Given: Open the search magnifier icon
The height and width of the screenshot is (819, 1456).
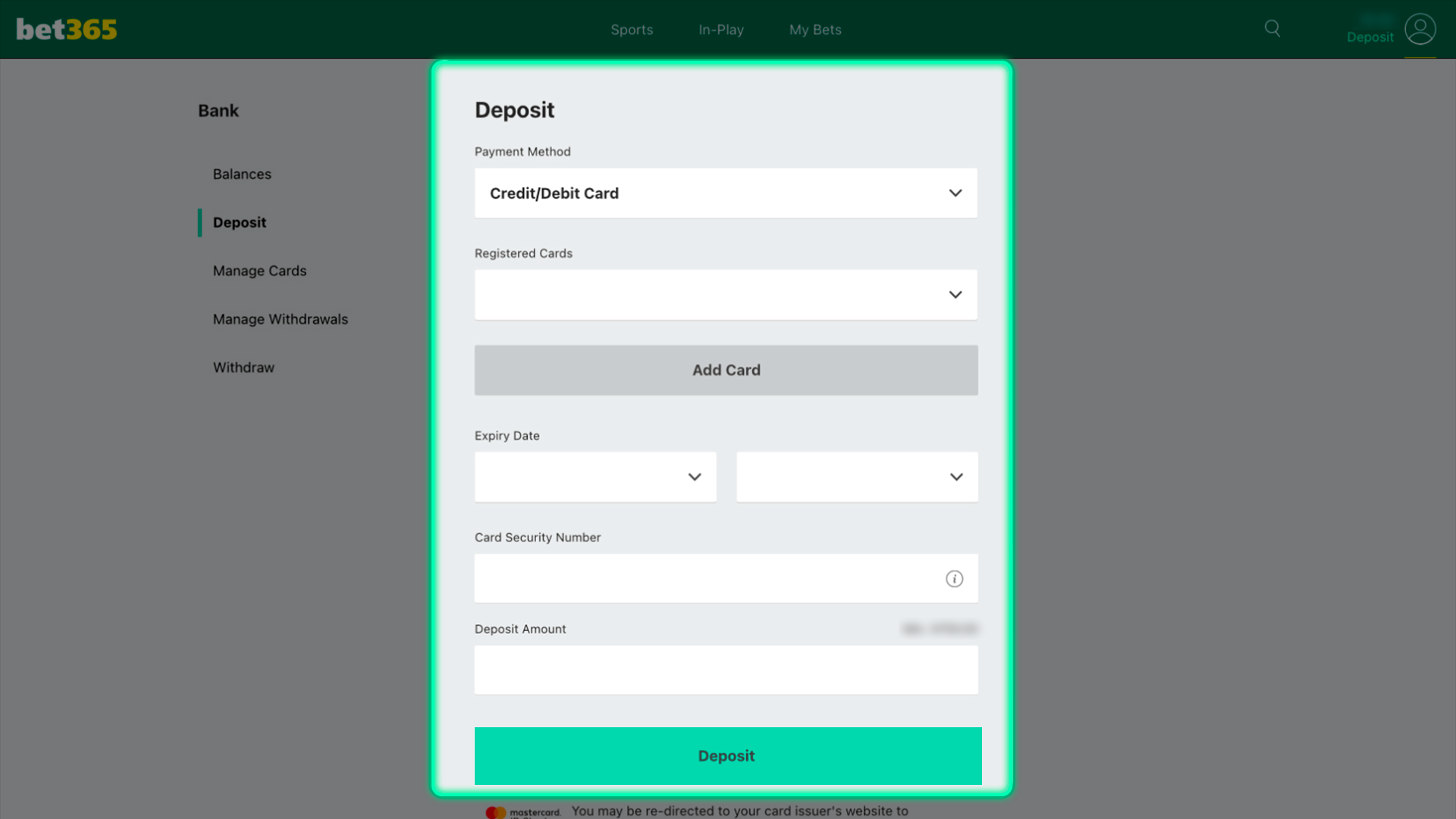Looking at the screenshot, I should coord(1272,29).
